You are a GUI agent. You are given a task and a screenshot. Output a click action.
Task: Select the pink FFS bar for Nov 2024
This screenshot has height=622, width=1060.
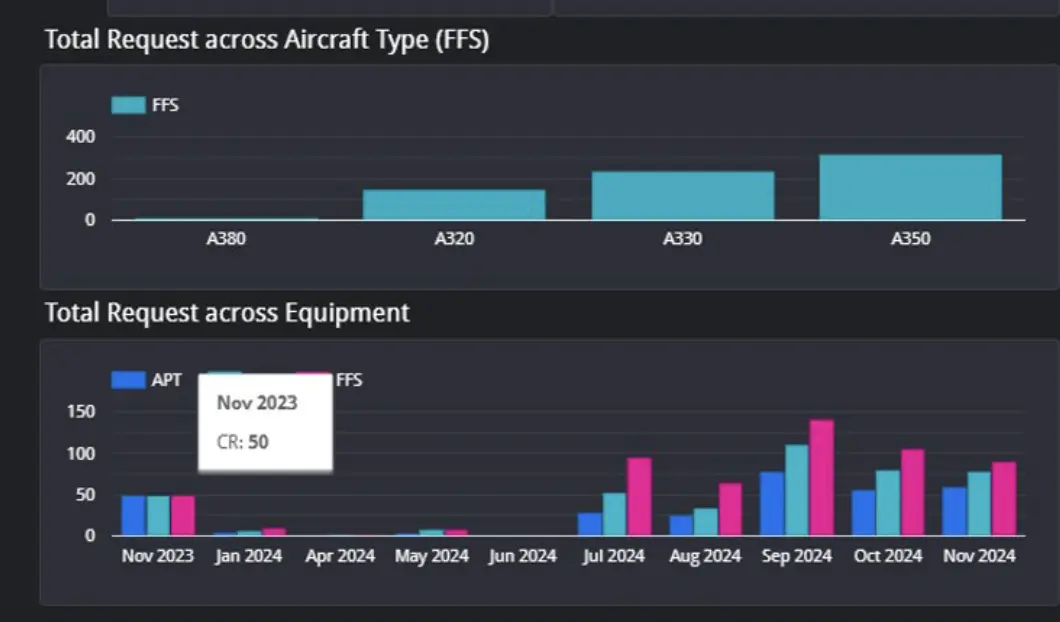(1004, 499)
